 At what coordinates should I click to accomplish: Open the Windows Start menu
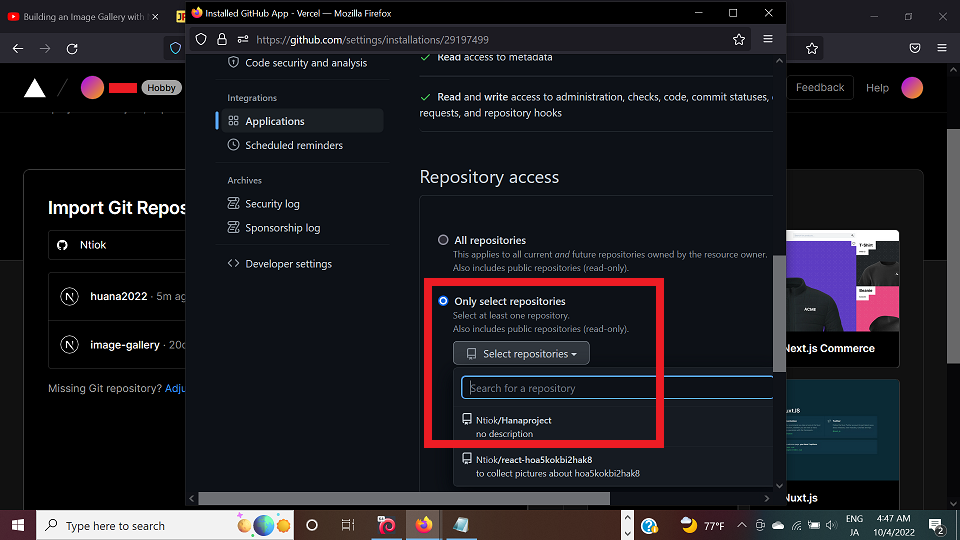18,525
